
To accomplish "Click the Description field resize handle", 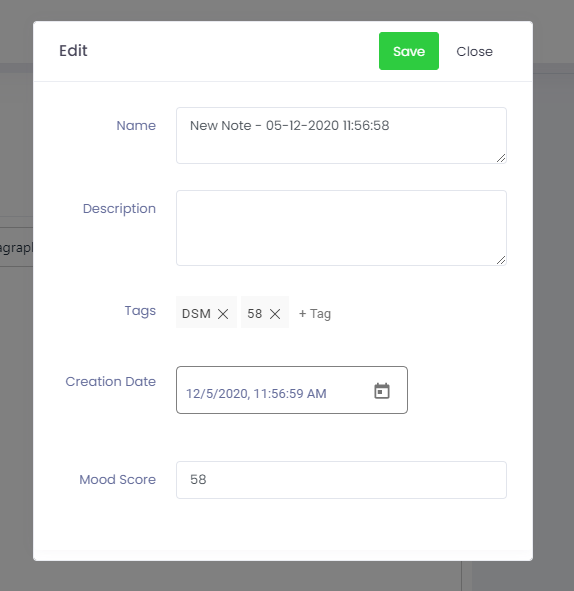I will 501,260.
